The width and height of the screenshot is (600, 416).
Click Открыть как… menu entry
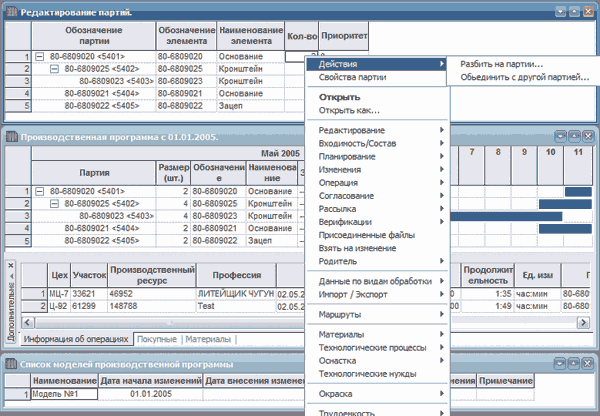pos(377,110)
